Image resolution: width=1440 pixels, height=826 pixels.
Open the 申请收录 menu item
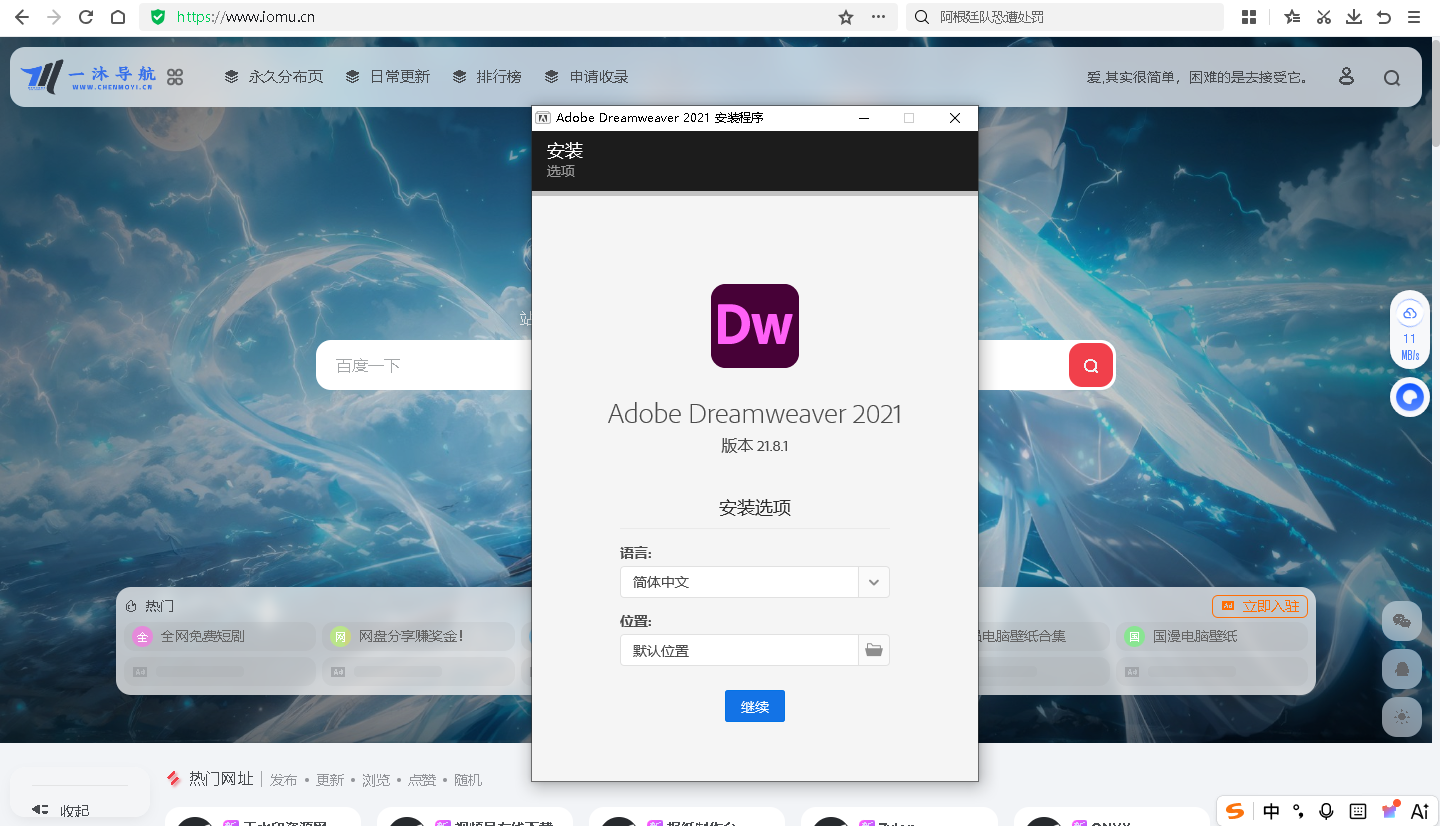click(586, 77)
